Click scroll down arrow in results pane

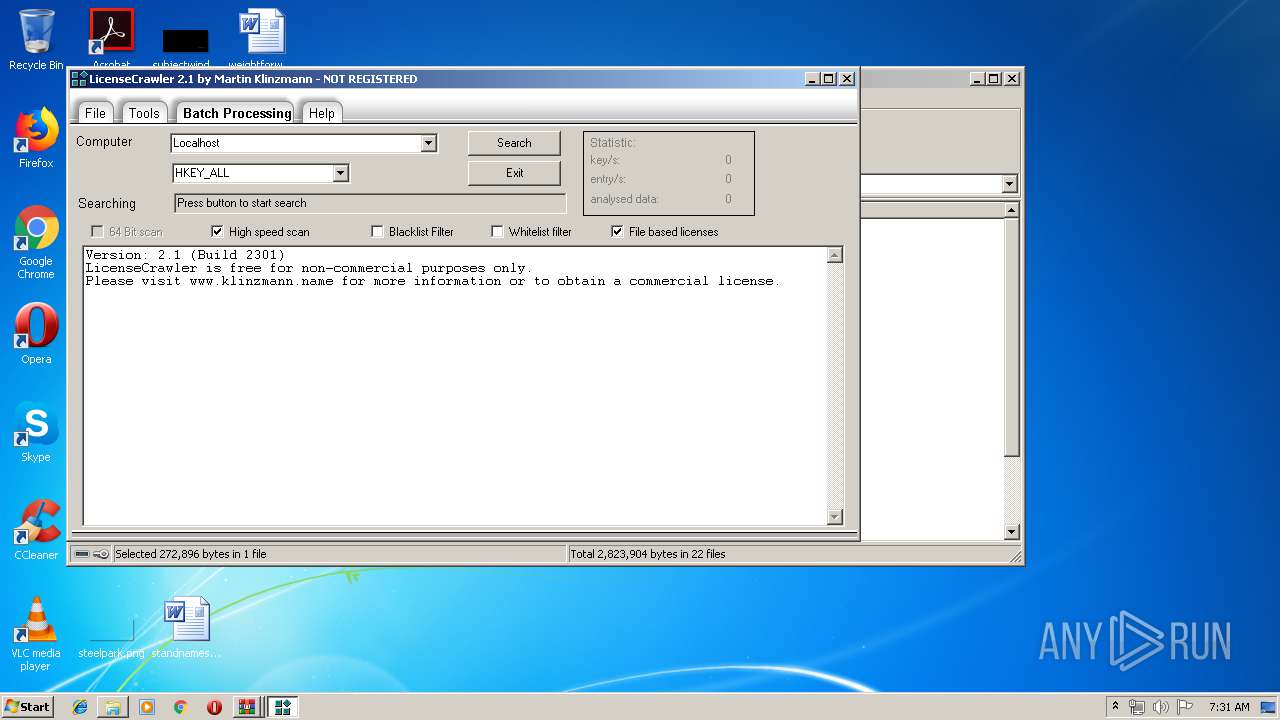(x=835, y=517)
